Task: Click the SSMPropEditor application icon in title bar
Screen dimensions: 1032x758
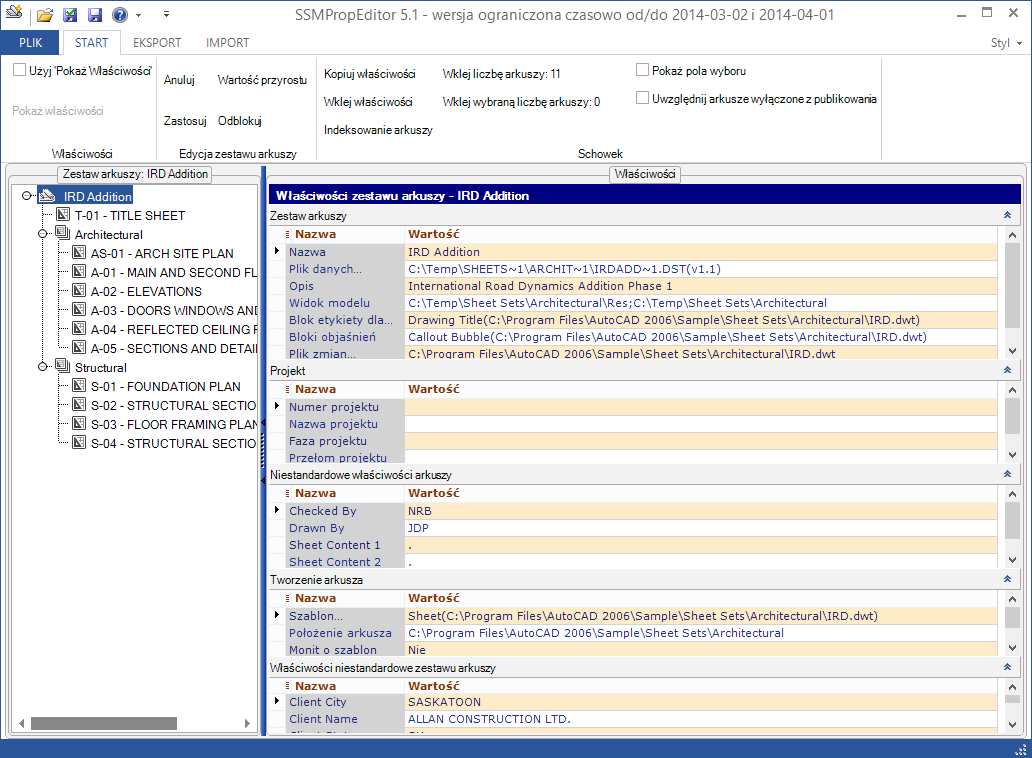Action: tap(14, 13)
